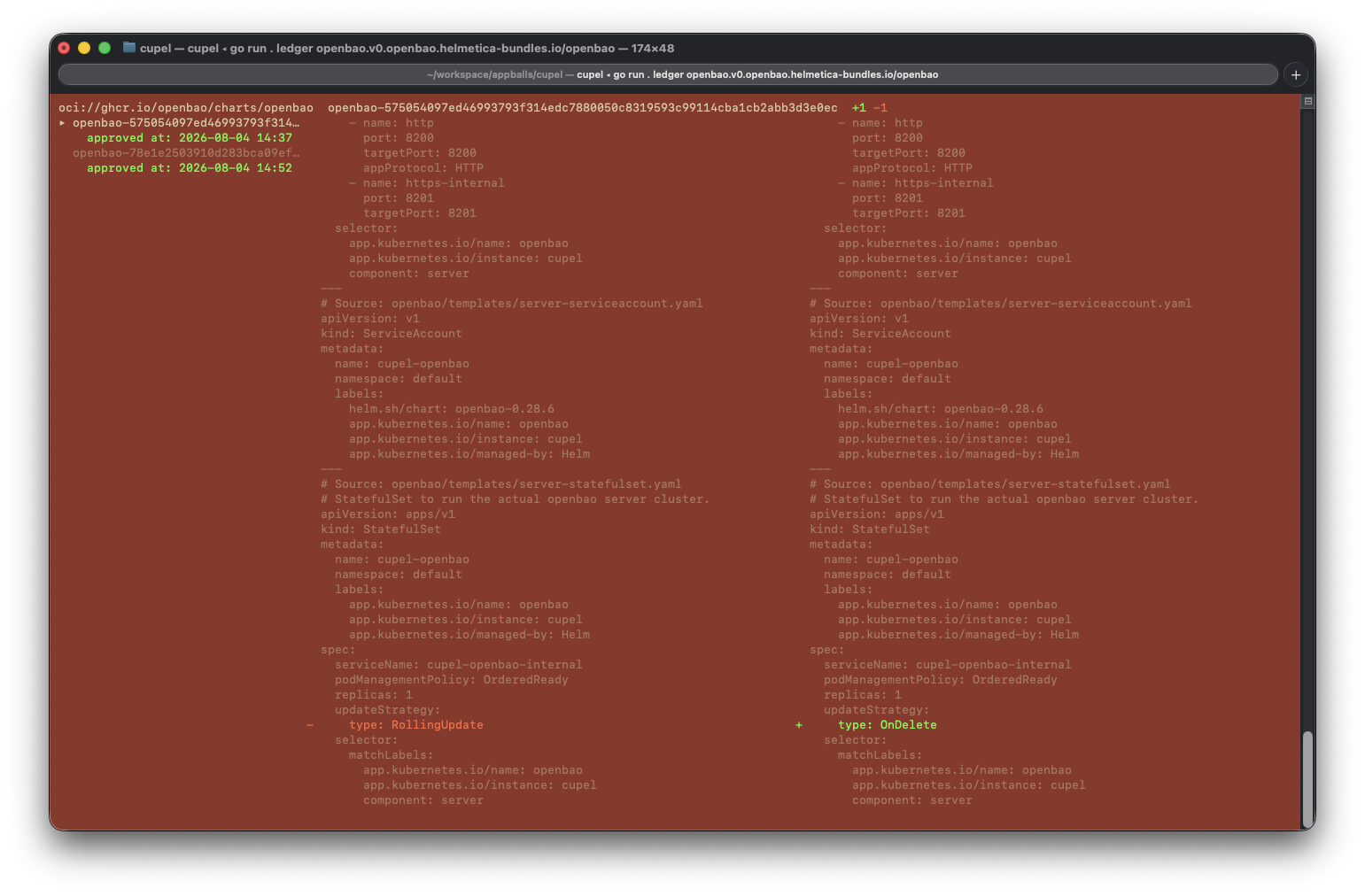Click 'apiVersion: apps/v1' in left diff pane
The image size is (1365, 896).
(388, 514)
